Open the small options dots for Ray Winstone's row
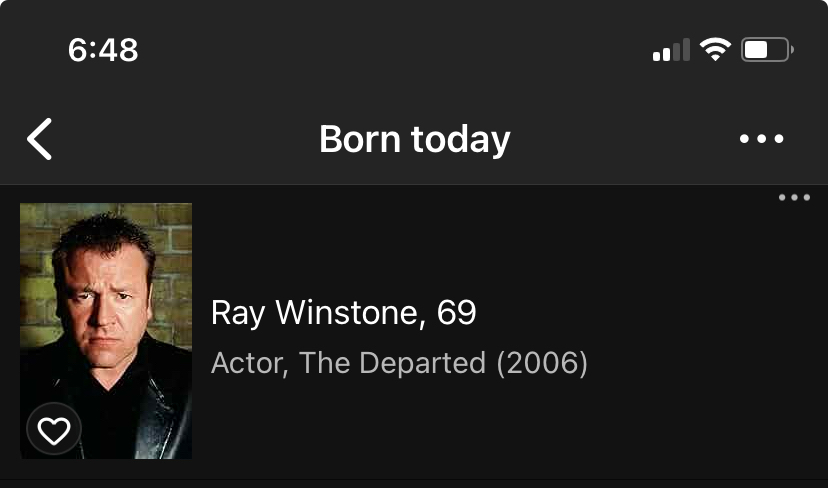 coord(794,197)
